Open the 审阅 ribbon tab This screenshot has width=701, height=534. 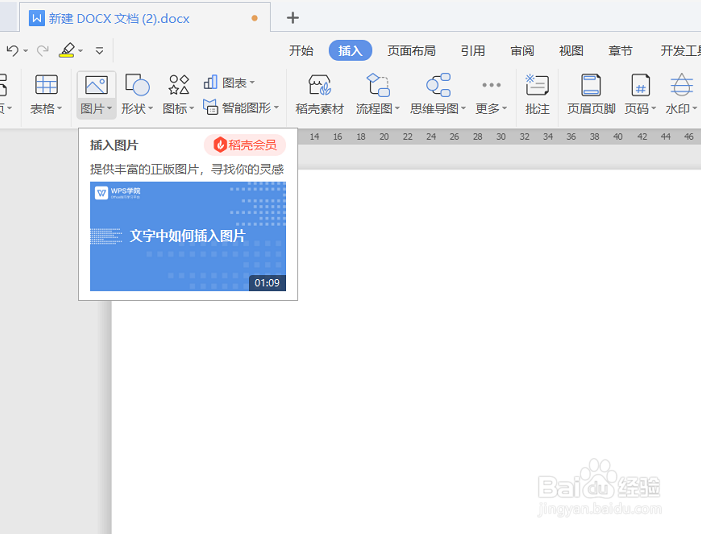(522, 51)
